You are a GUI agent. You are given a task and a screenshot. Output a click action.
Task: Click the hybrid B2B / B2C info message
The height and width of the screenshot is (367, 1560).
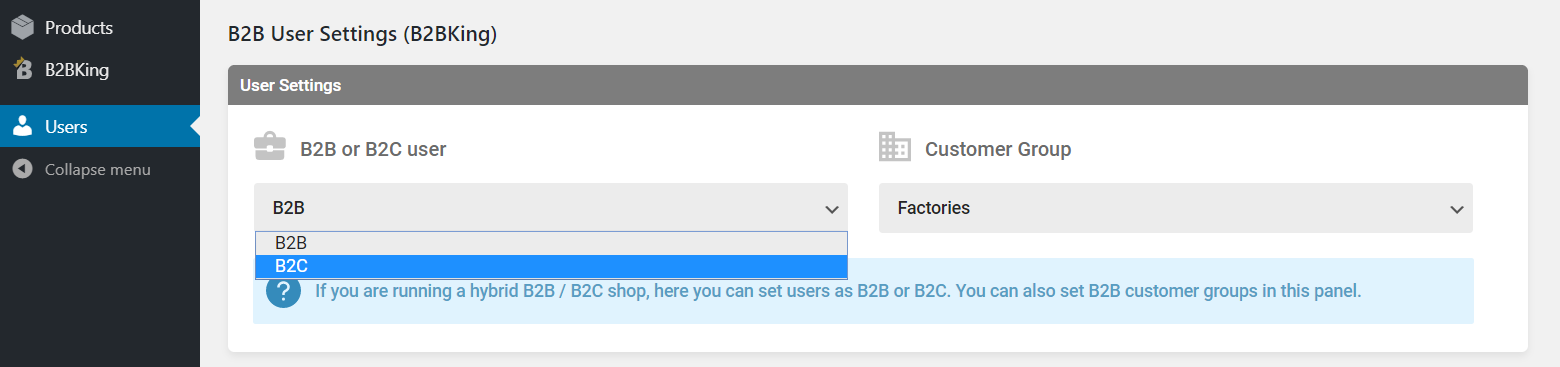pos(838,291)
